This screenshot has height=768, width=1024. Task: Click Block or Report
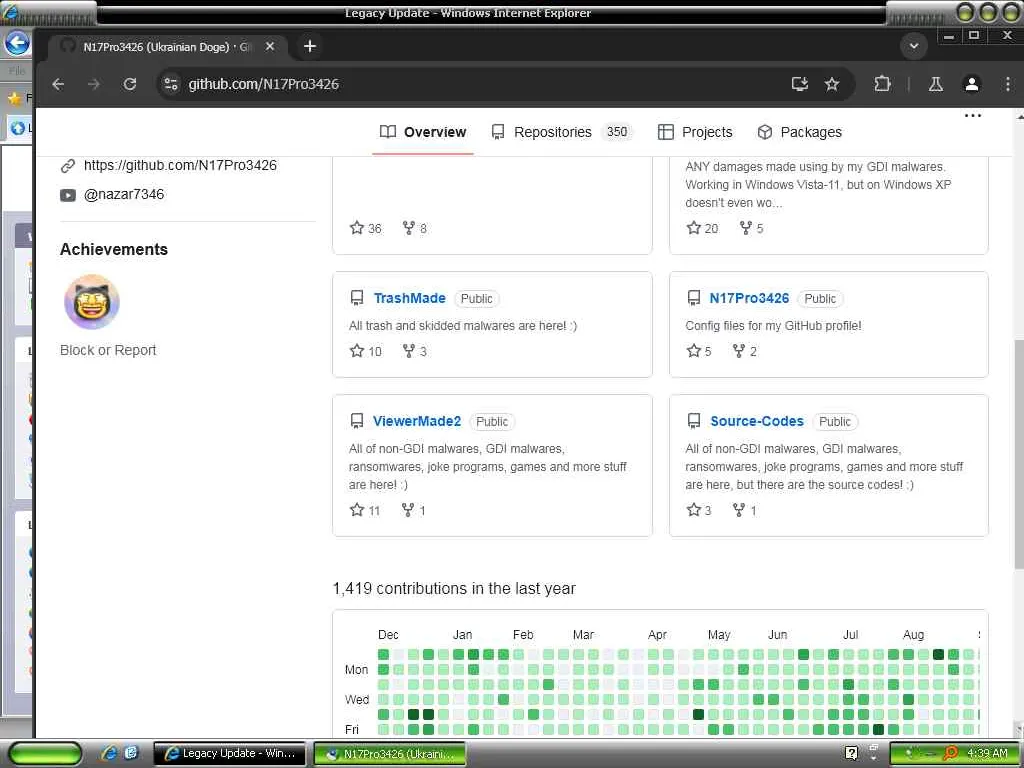tap(108, 351)
